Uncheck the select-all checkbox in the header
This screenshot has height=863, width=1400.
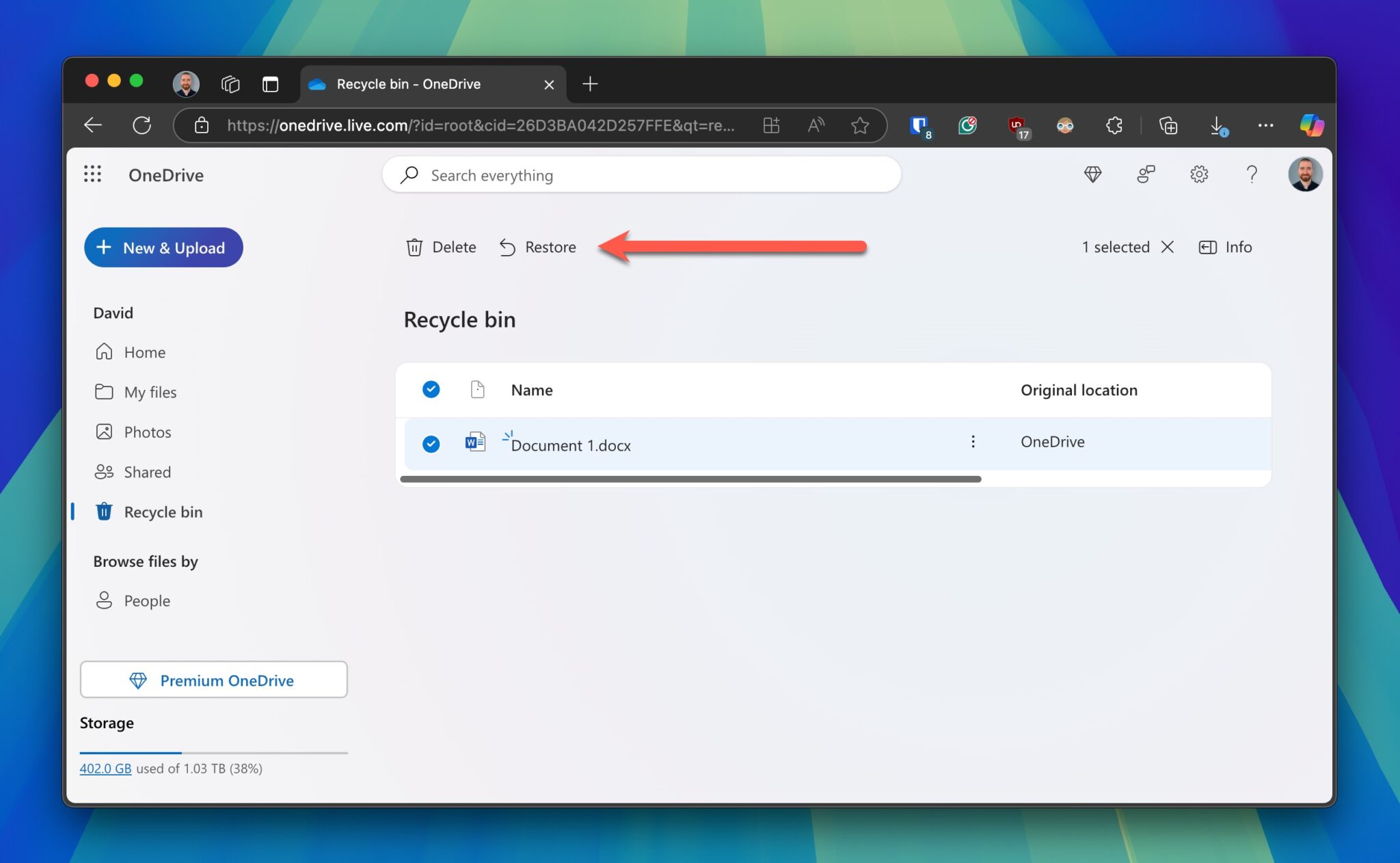pyautogui.click(x=431, y=389)
